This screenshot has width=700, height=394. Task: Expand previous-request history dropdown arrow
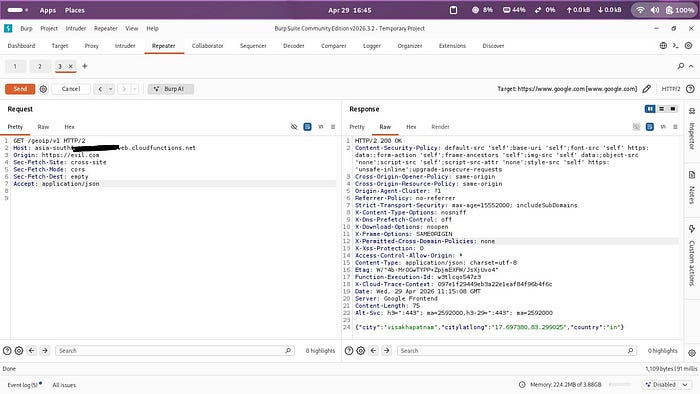(x=111, y=89)
